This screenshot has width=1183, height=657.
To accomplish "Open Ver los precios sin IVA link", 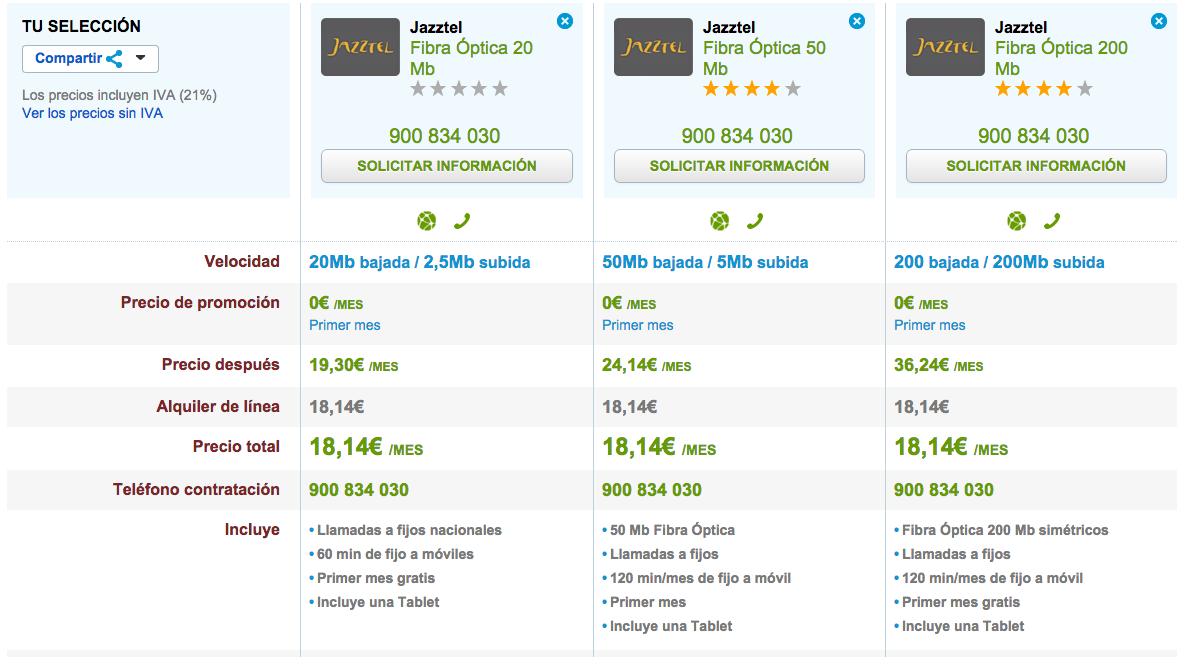I will [x=92, y=113].
